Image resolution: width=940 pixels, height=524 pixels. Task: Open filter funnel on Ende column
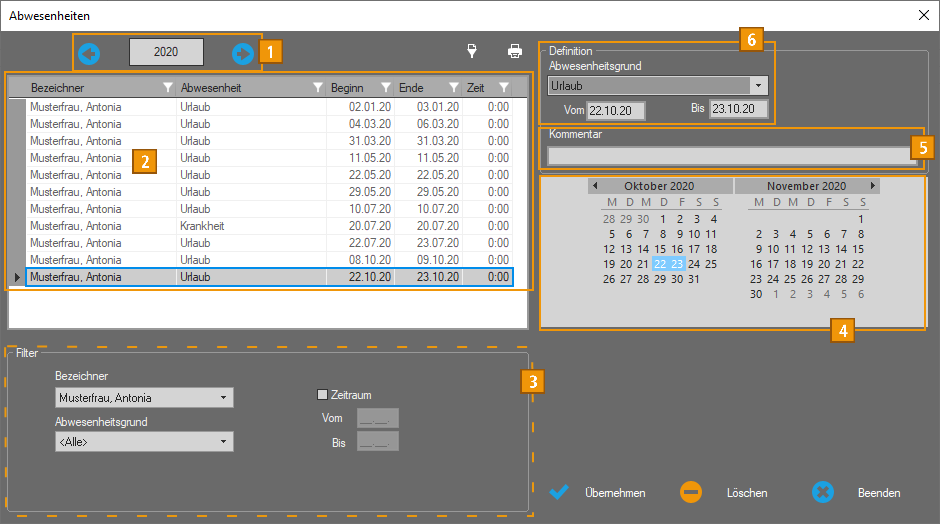pyautogui.click(x=454, y=88)
